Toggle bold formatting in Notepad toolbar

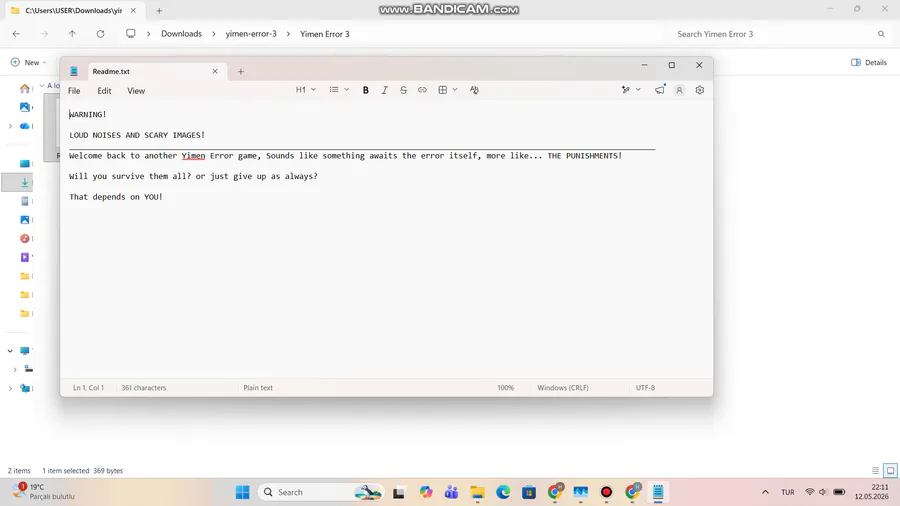point(366,90)
